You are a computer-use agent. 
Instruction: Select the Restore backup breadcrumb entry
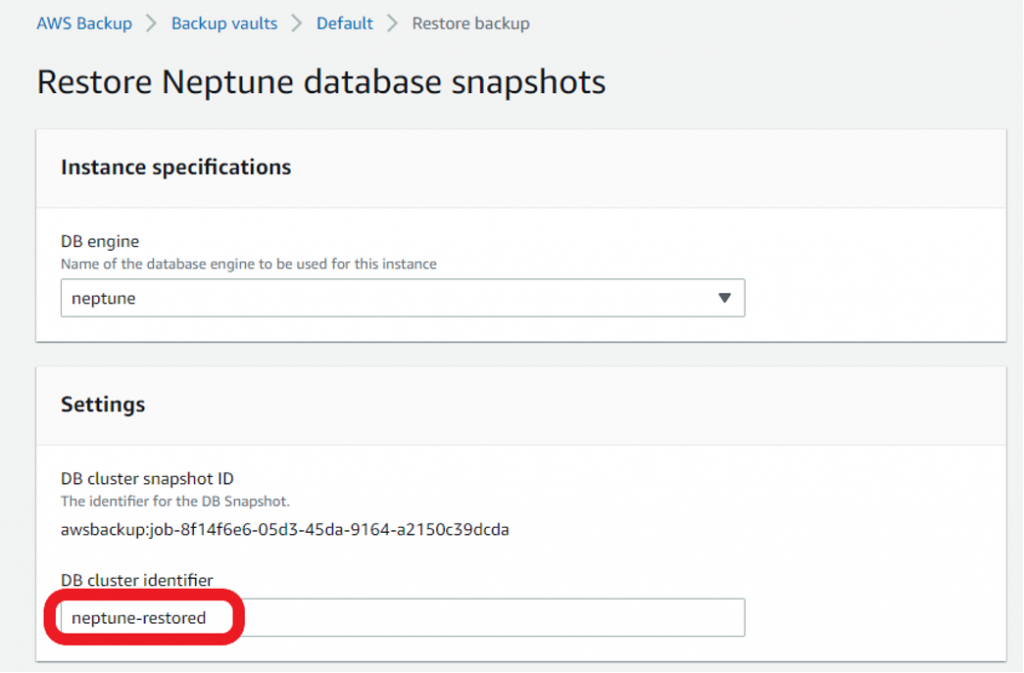pos(470,23)
